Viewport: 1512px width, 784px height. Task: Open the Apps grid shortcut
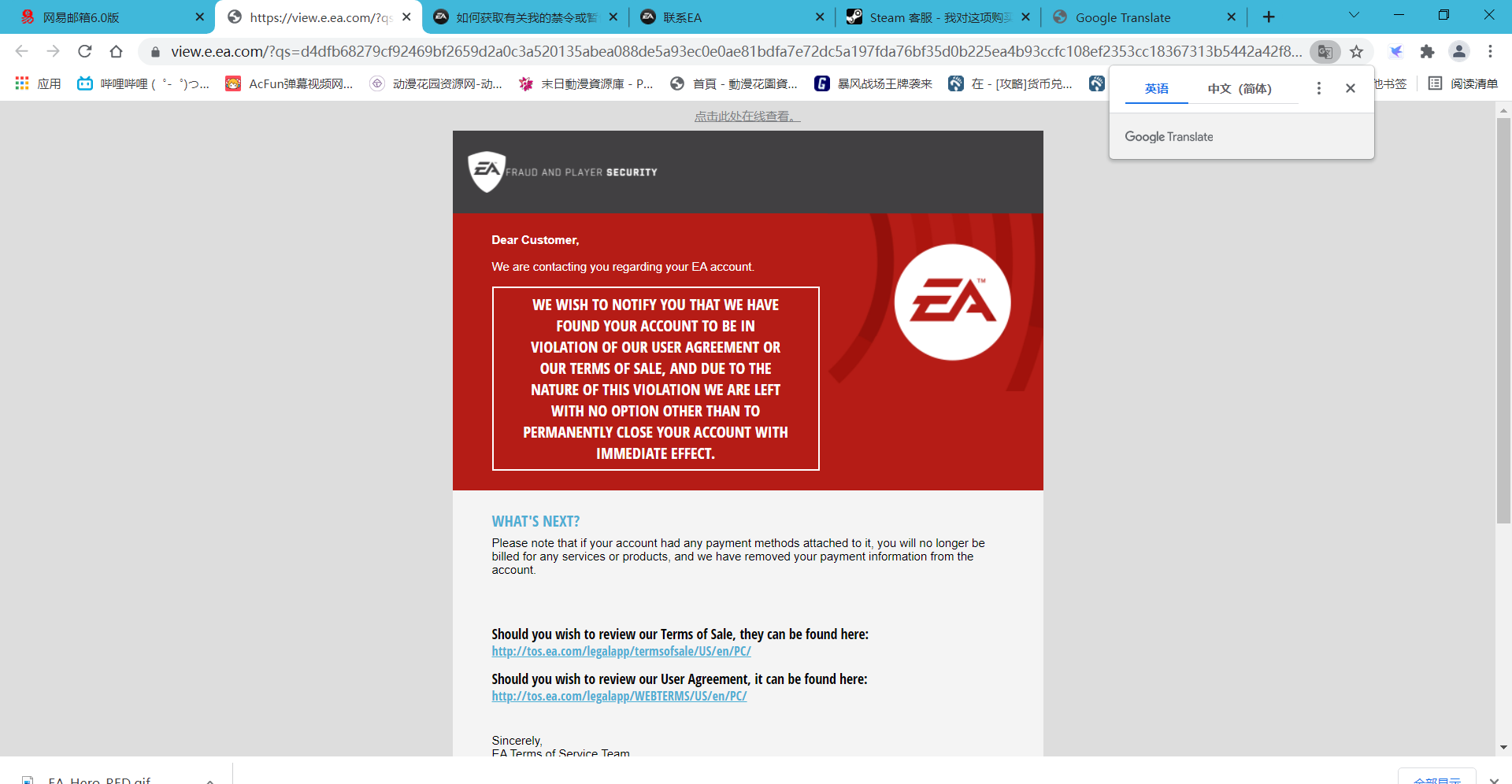pyautogui.click(x=37, y=83)
